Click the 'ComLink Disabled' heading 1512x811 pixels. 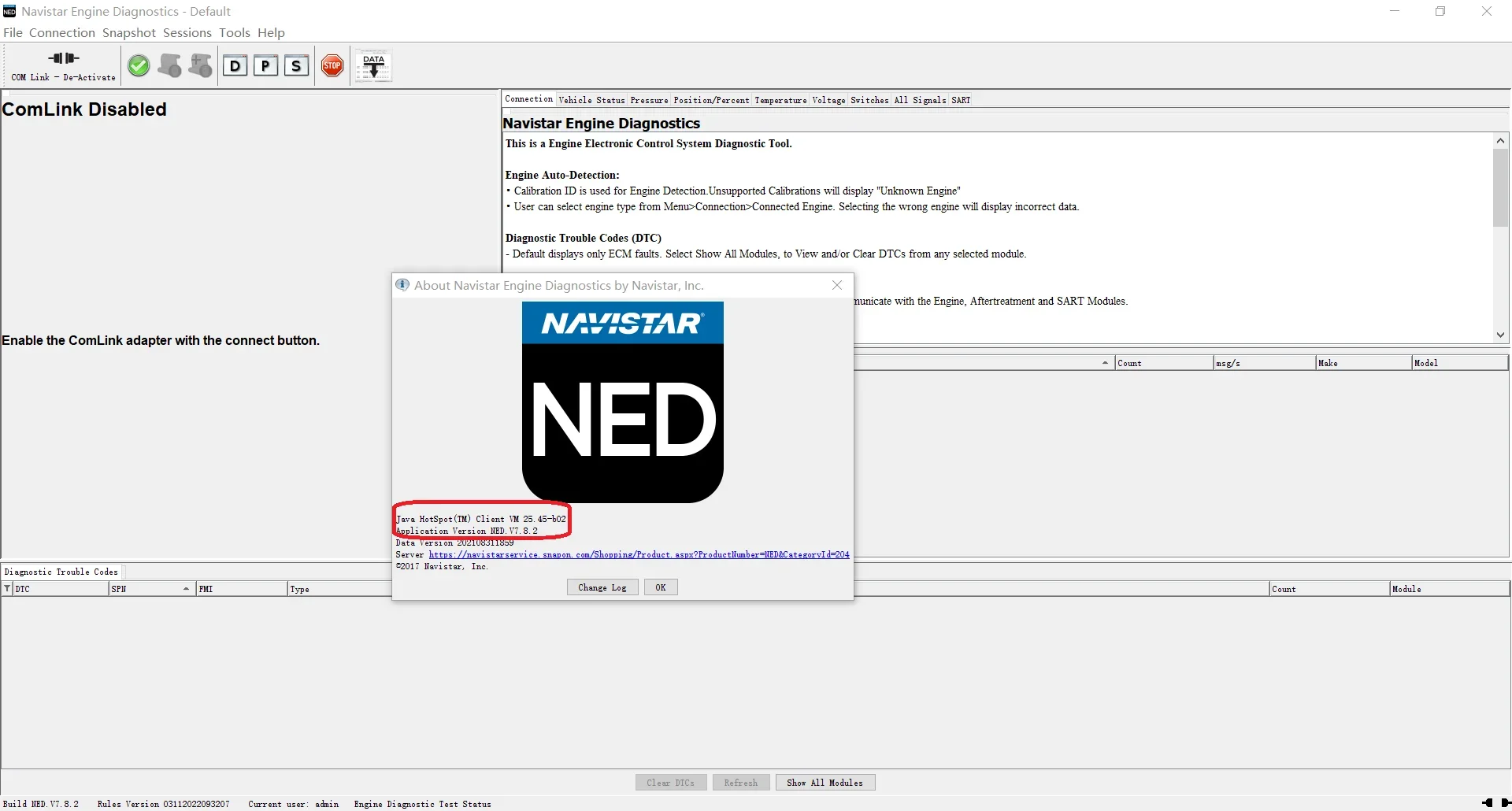coord(84,109)
